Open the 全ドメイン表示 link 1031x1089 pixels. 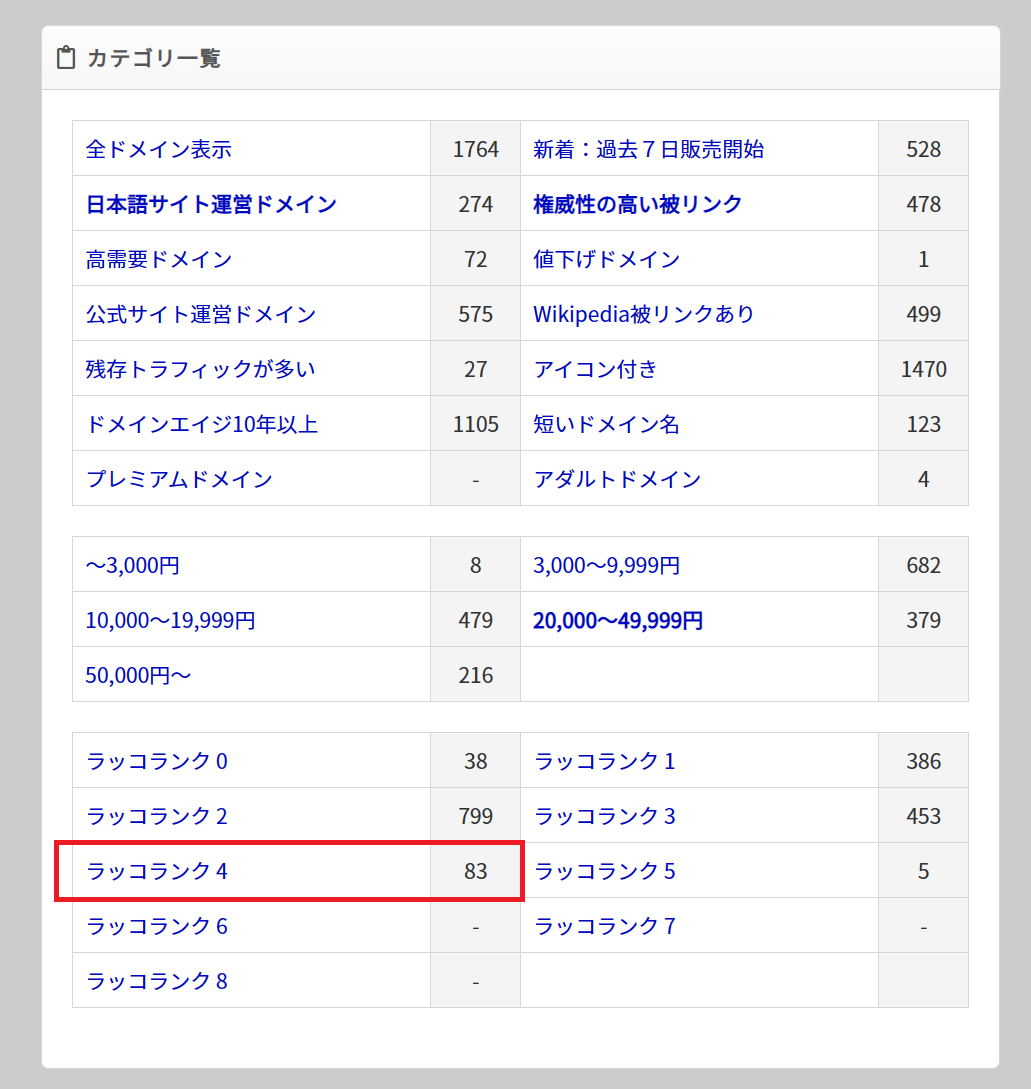[x=158, y=149]
